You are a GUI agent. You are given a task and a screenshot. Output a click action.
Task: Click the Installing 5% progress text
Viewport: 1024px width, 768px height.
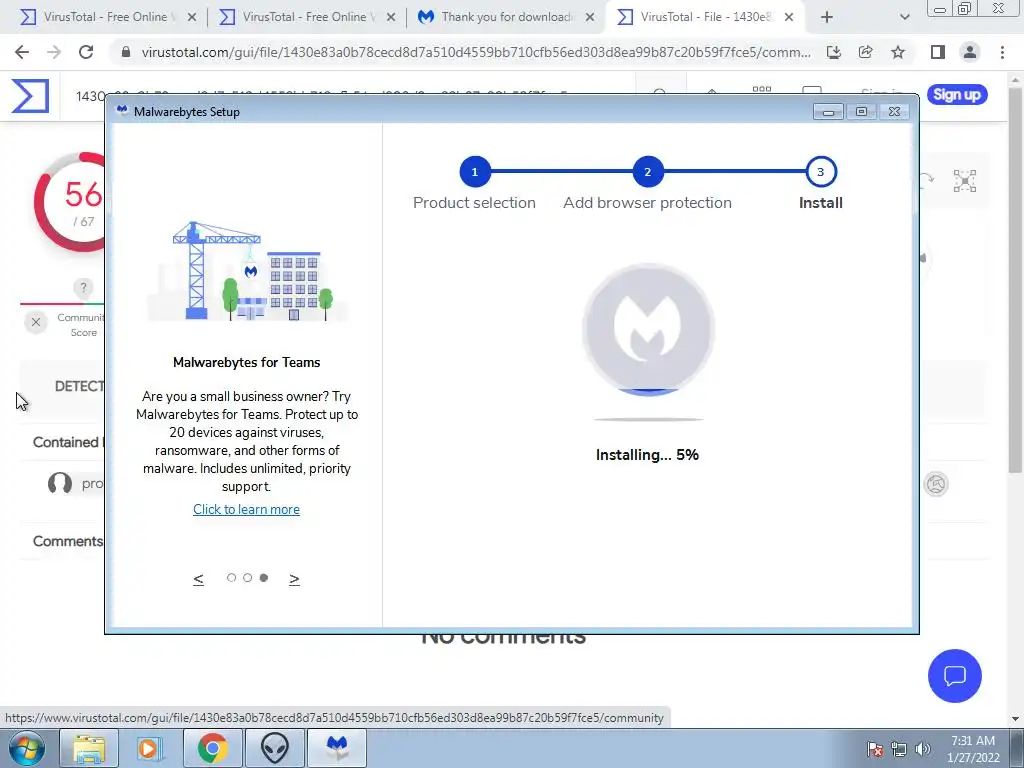click(x=647, y=455)
